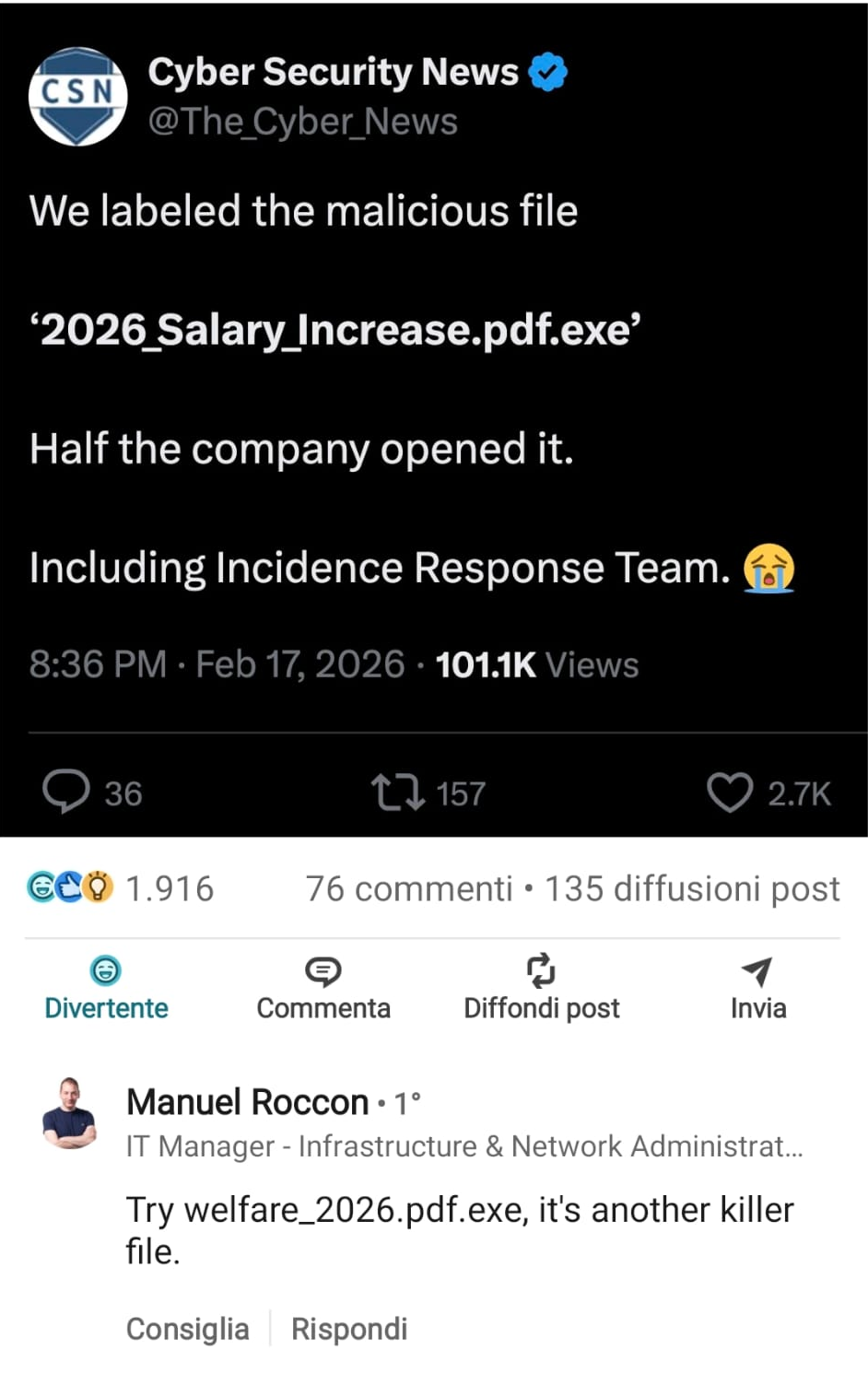View the 135 diffusioni post list
Viewport: 868px width, 1385px height.
692,889
